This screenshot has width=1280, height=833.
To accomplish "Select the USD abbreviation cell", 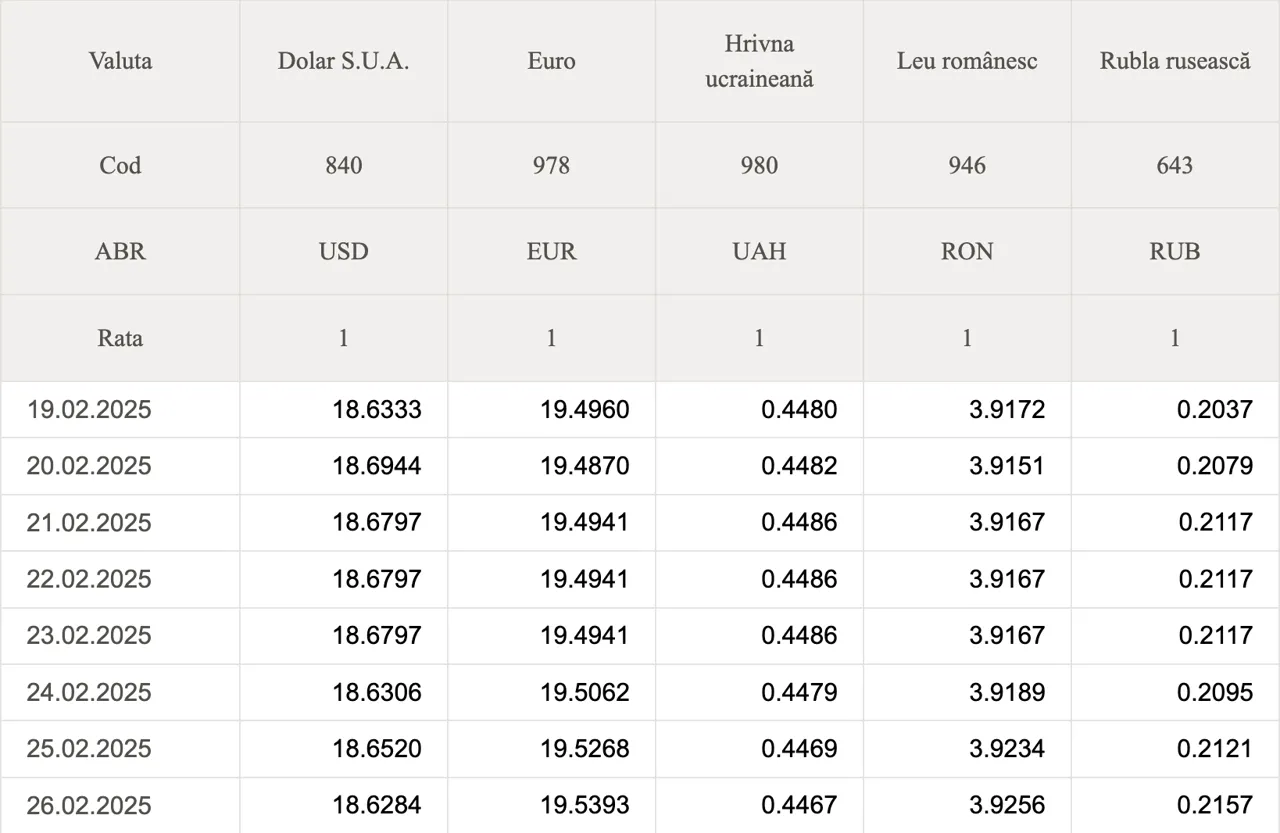I will pos(344,251).
